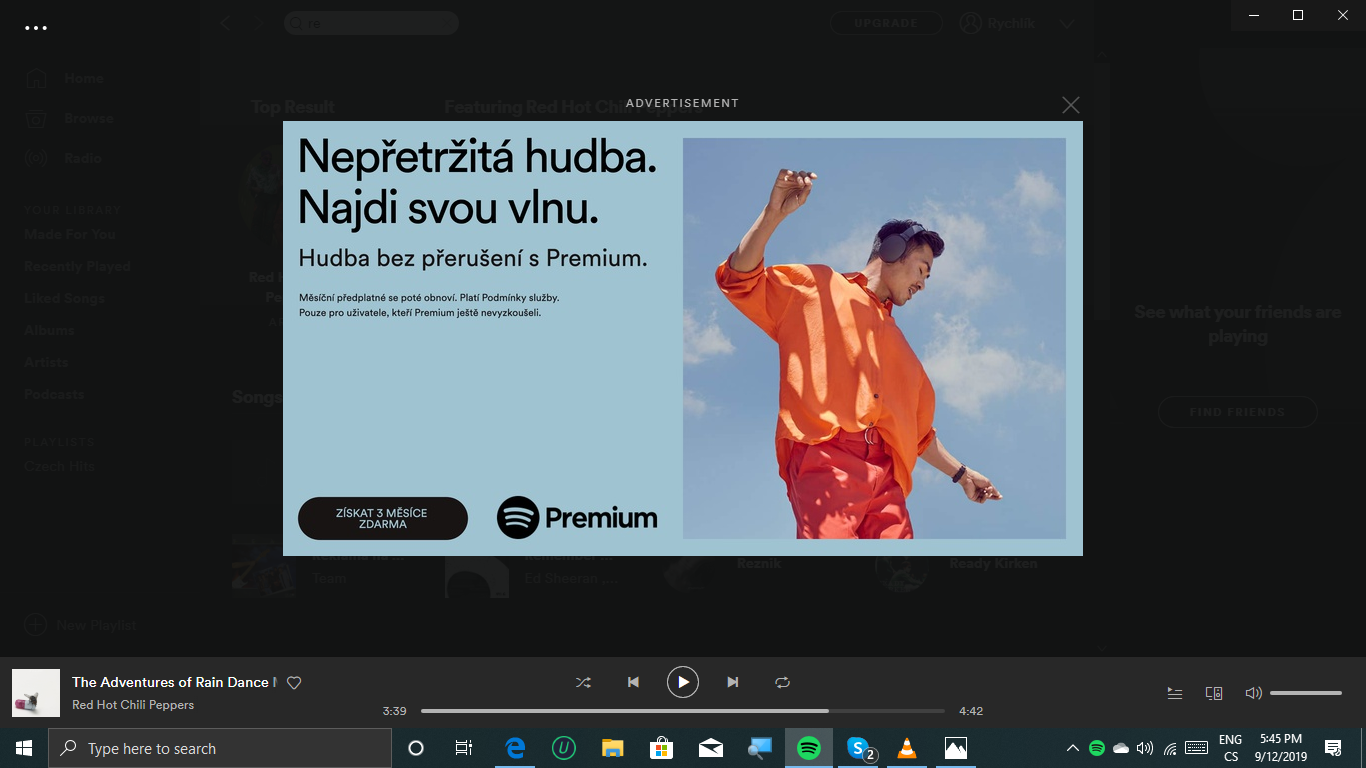
Task: Click the Upgrade button
Action: (x=886, y=23)
